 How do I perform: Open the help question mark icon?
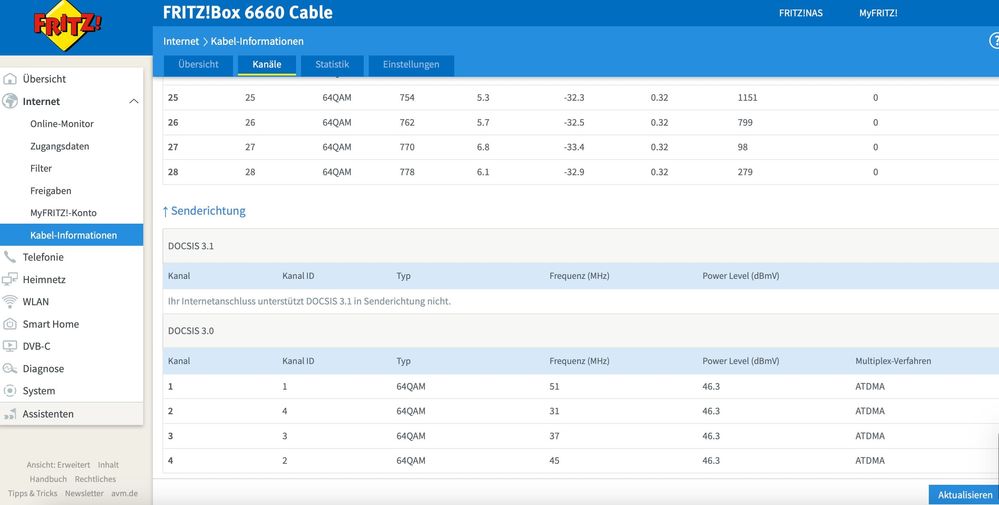pos(993,41)
